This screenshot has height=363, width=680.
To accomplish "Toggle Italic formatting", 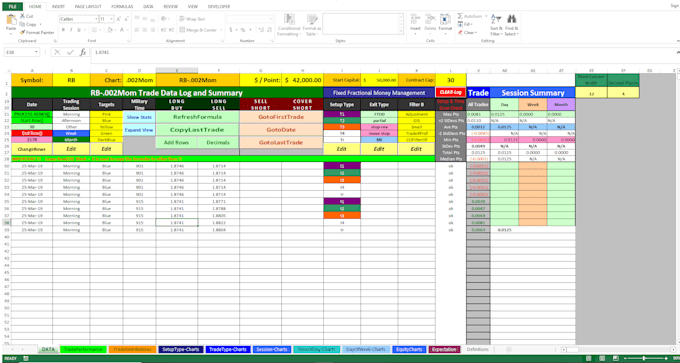I will click(x=70, y=30).
